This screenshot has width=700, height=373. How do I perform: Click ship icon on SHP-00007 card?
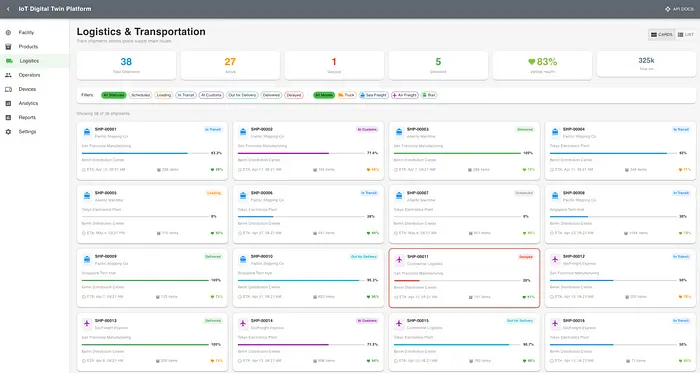(399, 196)
